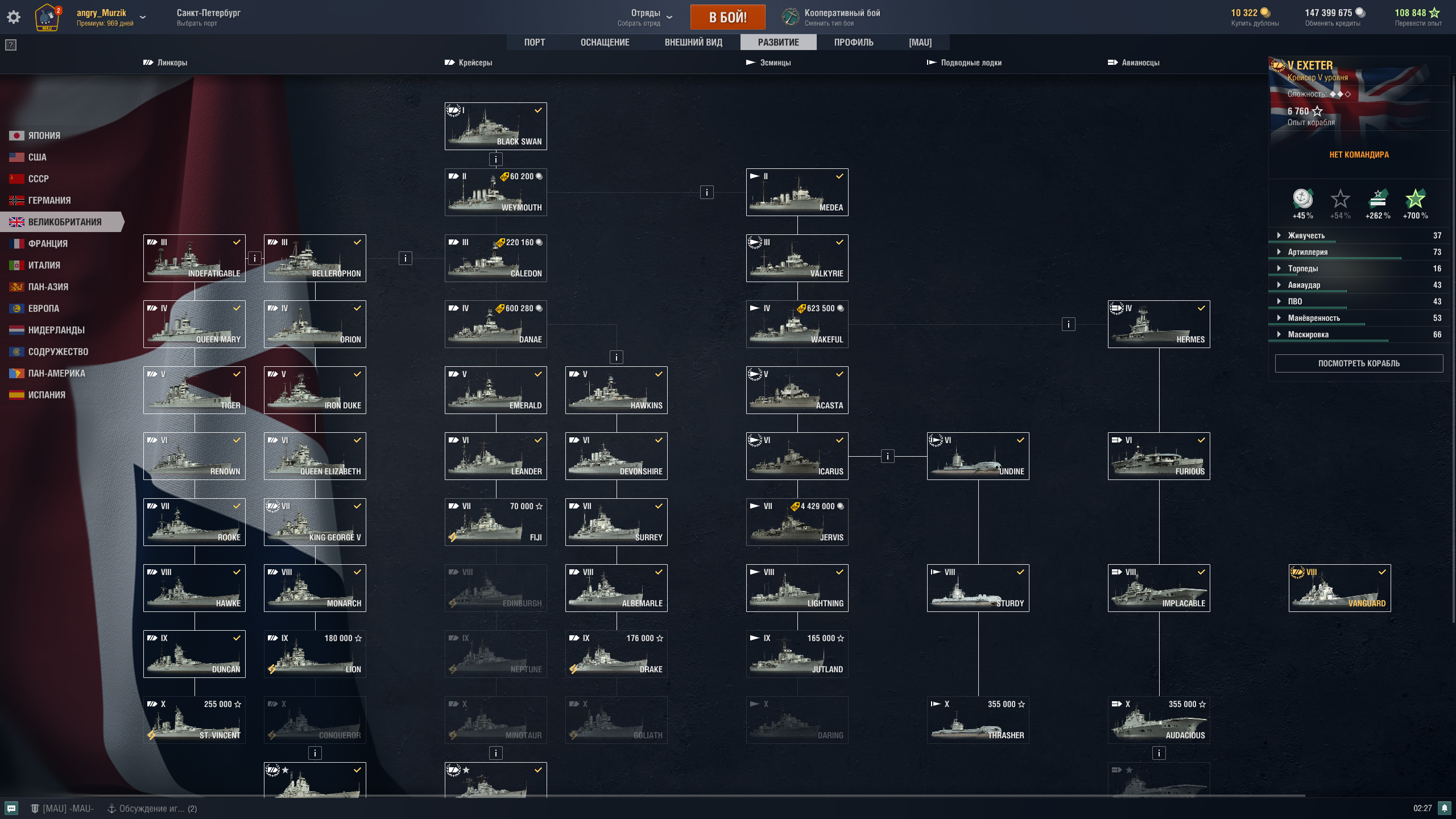Select the Vanguard premium battleship card
Screen dimensions: 1456x819
tap(1339, 588)
